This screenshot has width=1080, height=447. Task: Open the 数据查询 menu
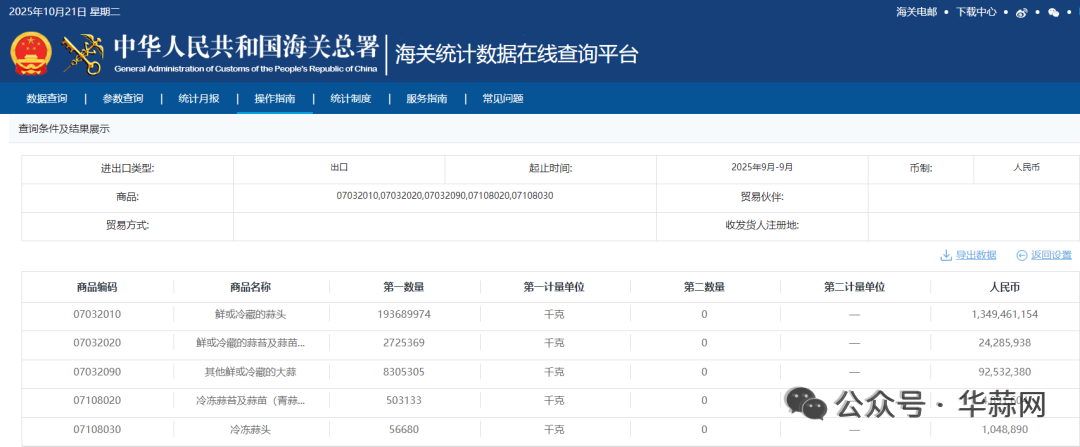[46, 99]
